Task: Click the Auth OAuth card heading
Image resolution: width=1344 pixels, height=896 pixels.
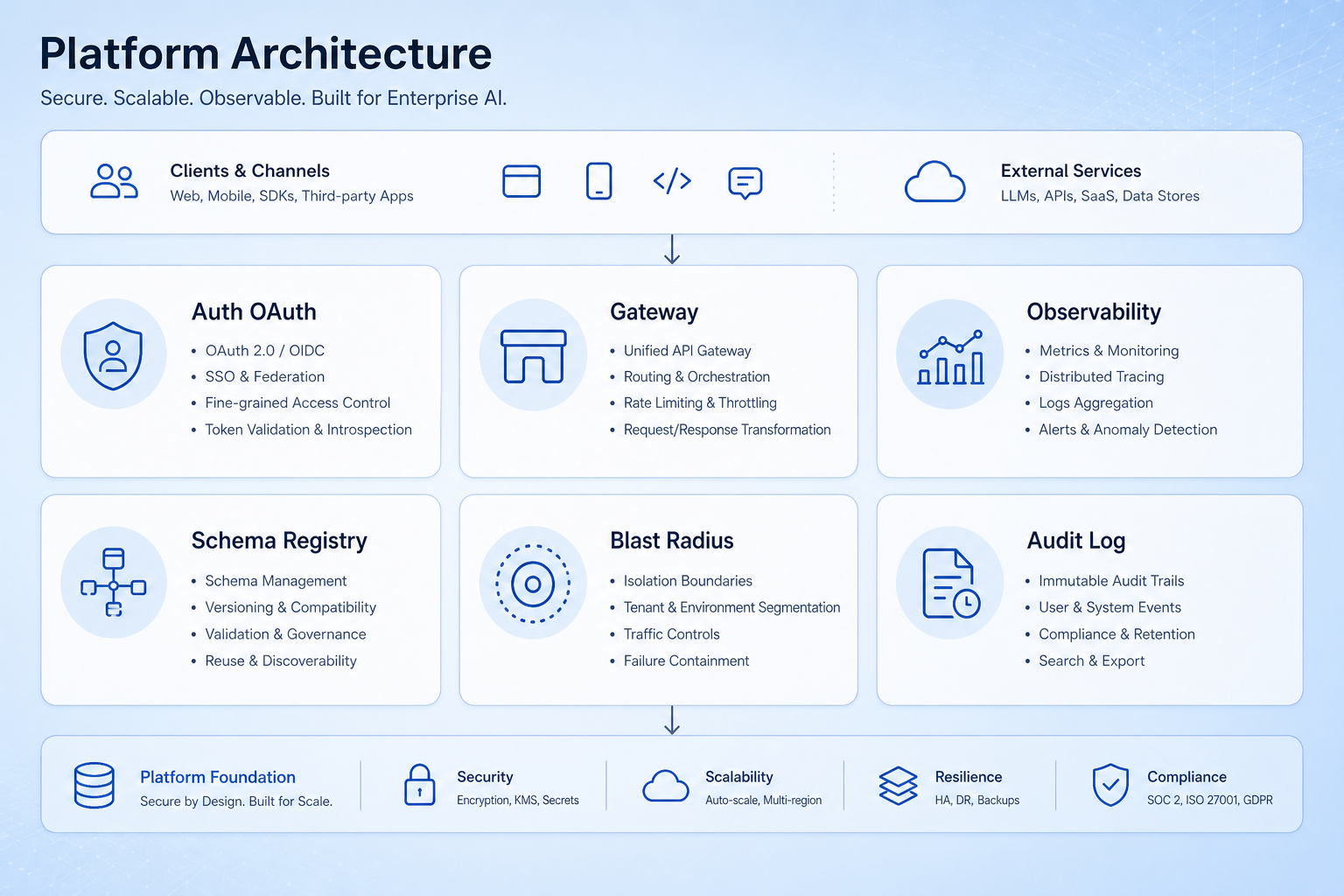Action: (x=254, y=312)
